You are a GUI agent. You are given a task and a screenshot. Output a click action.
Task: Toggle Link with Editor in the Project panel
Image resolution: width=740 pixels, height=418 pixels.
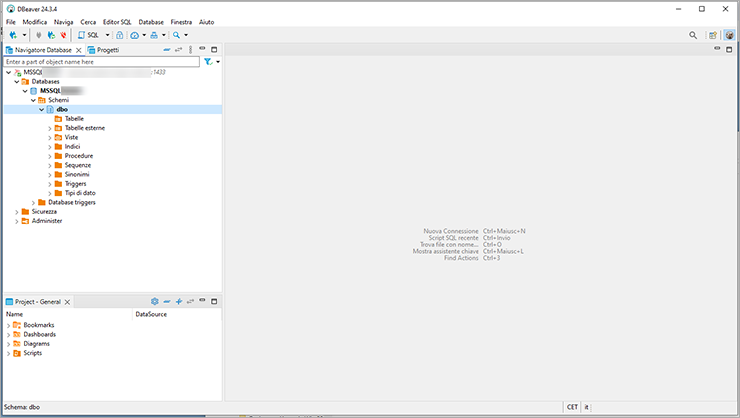point(191,301)
